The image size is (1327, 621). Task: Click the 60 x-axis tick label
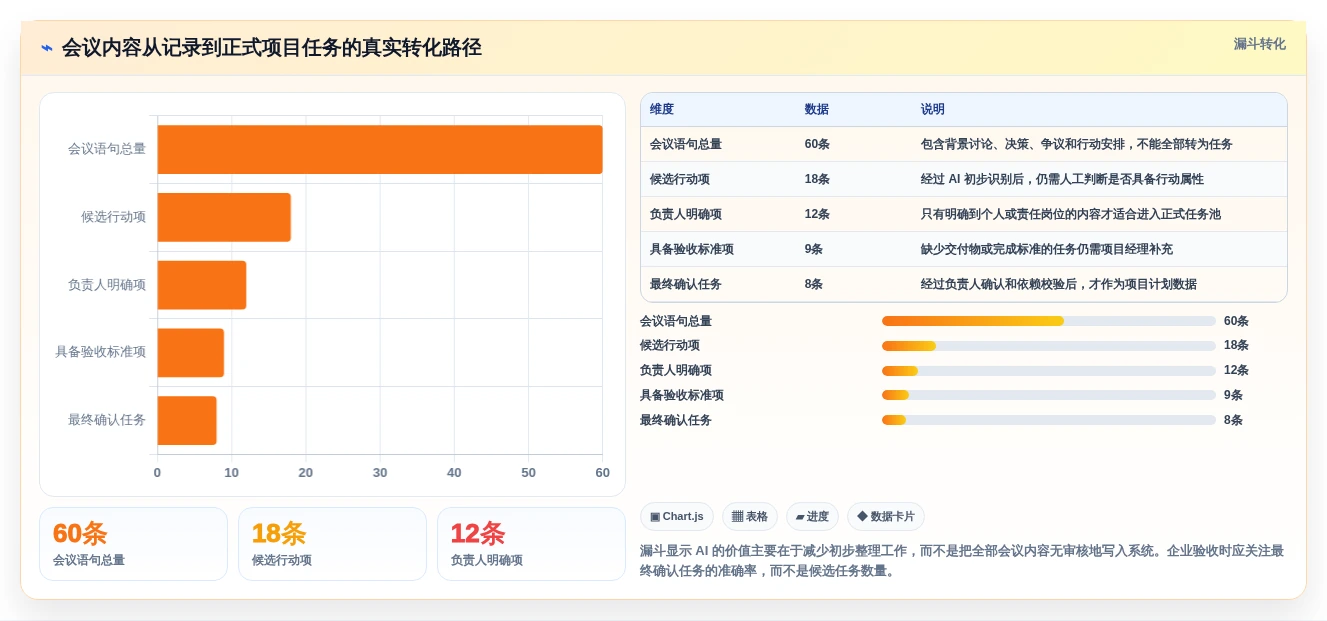(x=602, y=473)
